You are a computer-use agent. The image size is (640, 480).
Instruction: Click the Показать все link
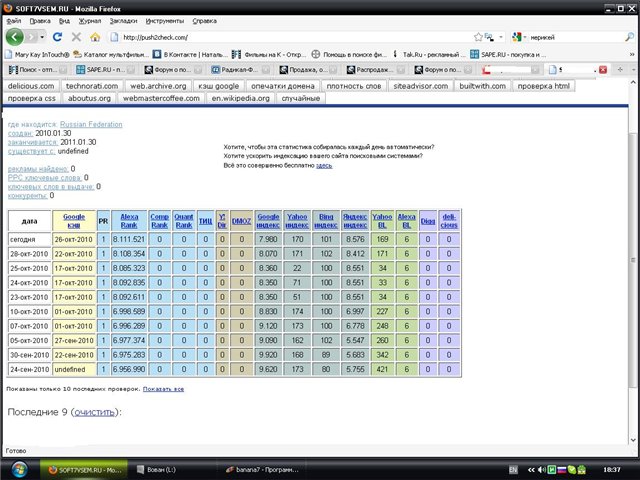point(163,387)
